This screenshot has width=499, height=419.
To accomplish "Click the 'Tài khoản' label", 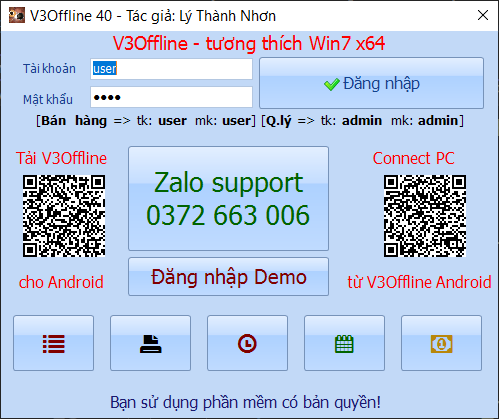I will [49, 69].
